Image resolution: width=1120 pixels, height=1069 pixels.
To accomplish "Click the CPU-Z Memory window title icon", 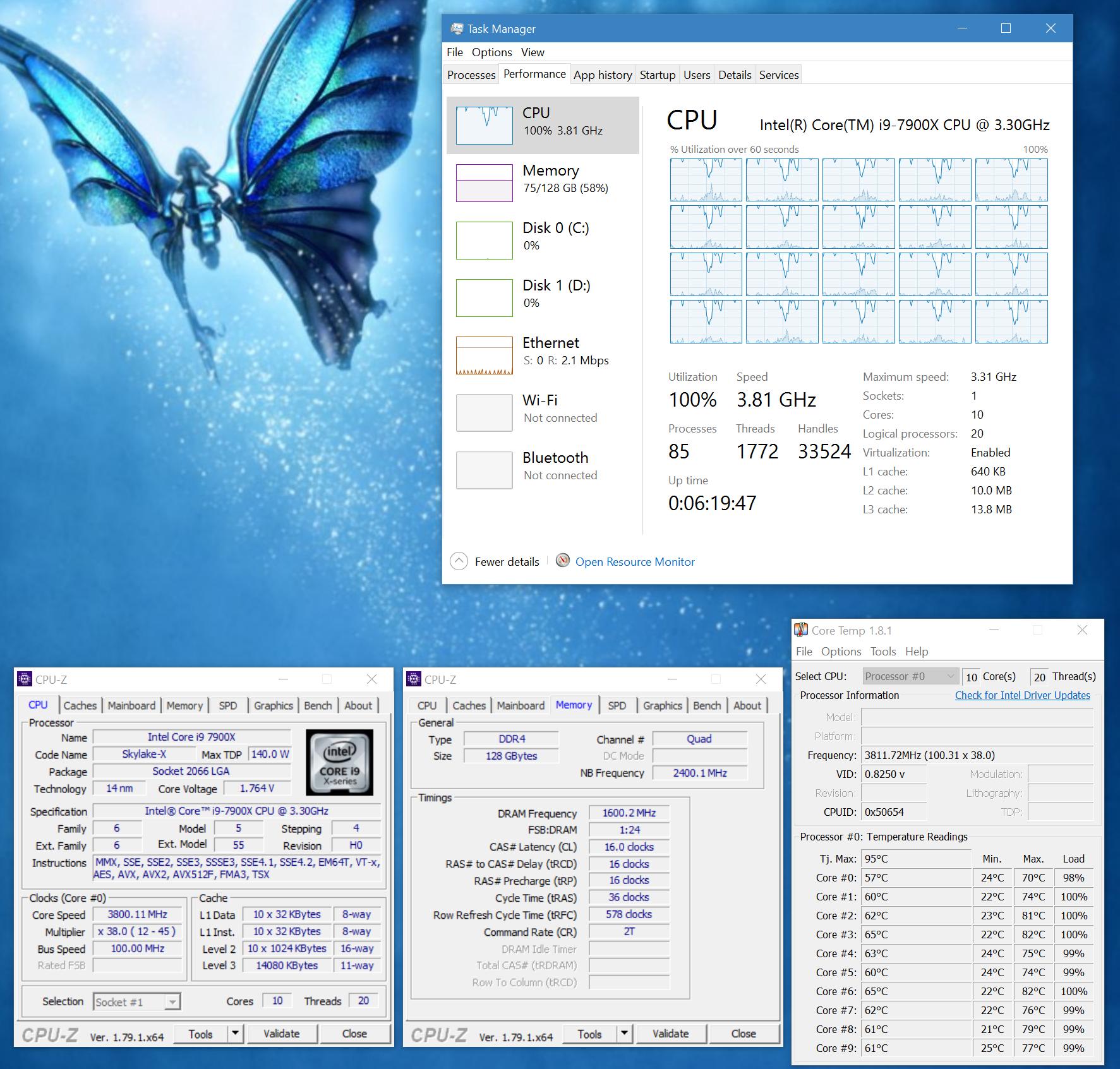I will tap(414, 679).
